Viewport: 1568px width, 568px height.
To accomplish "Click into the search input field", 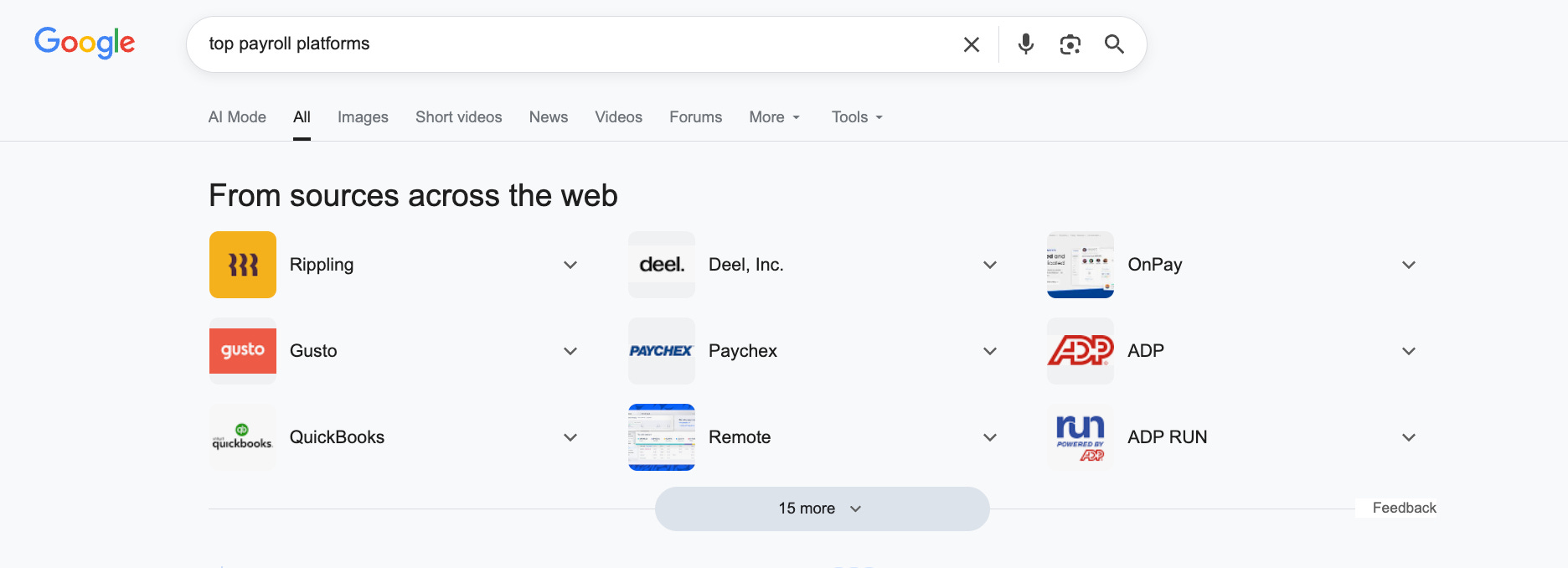I will click(578, 44).
